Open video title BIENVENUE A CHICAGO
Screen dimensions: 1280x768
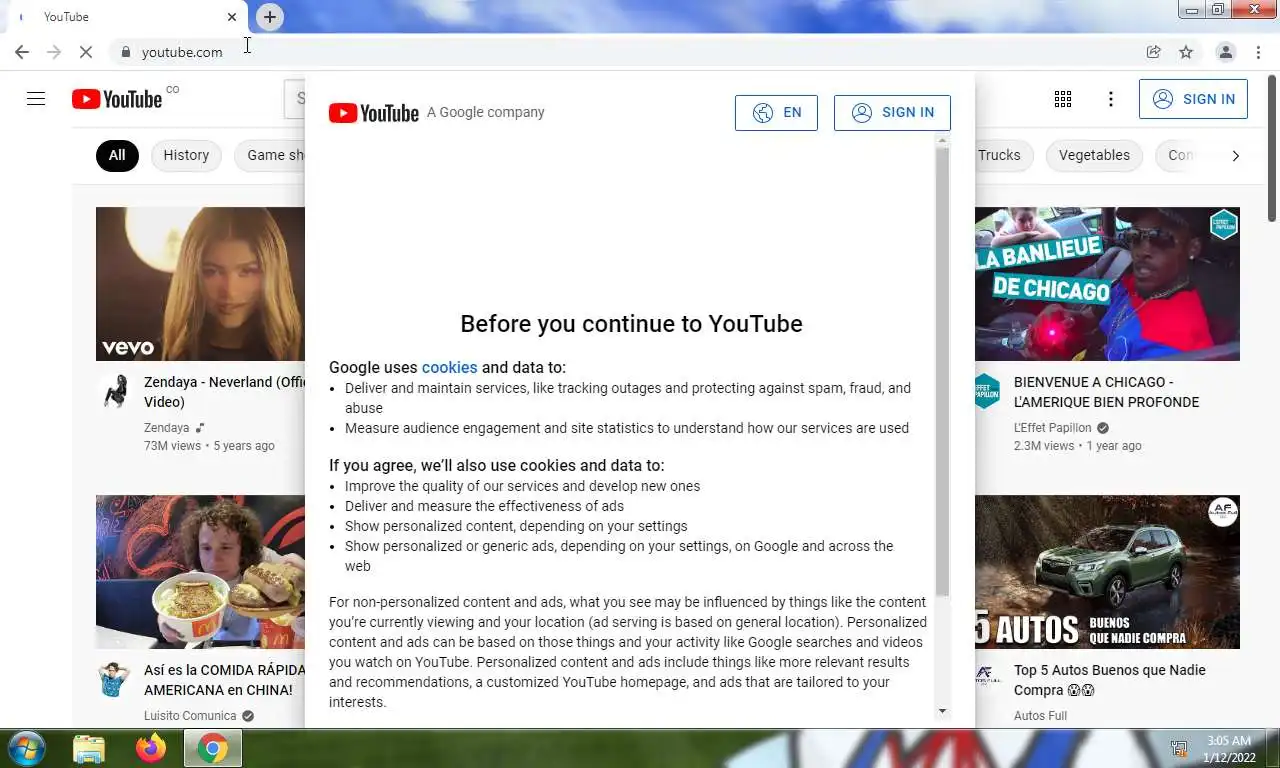coord(1106,392)
